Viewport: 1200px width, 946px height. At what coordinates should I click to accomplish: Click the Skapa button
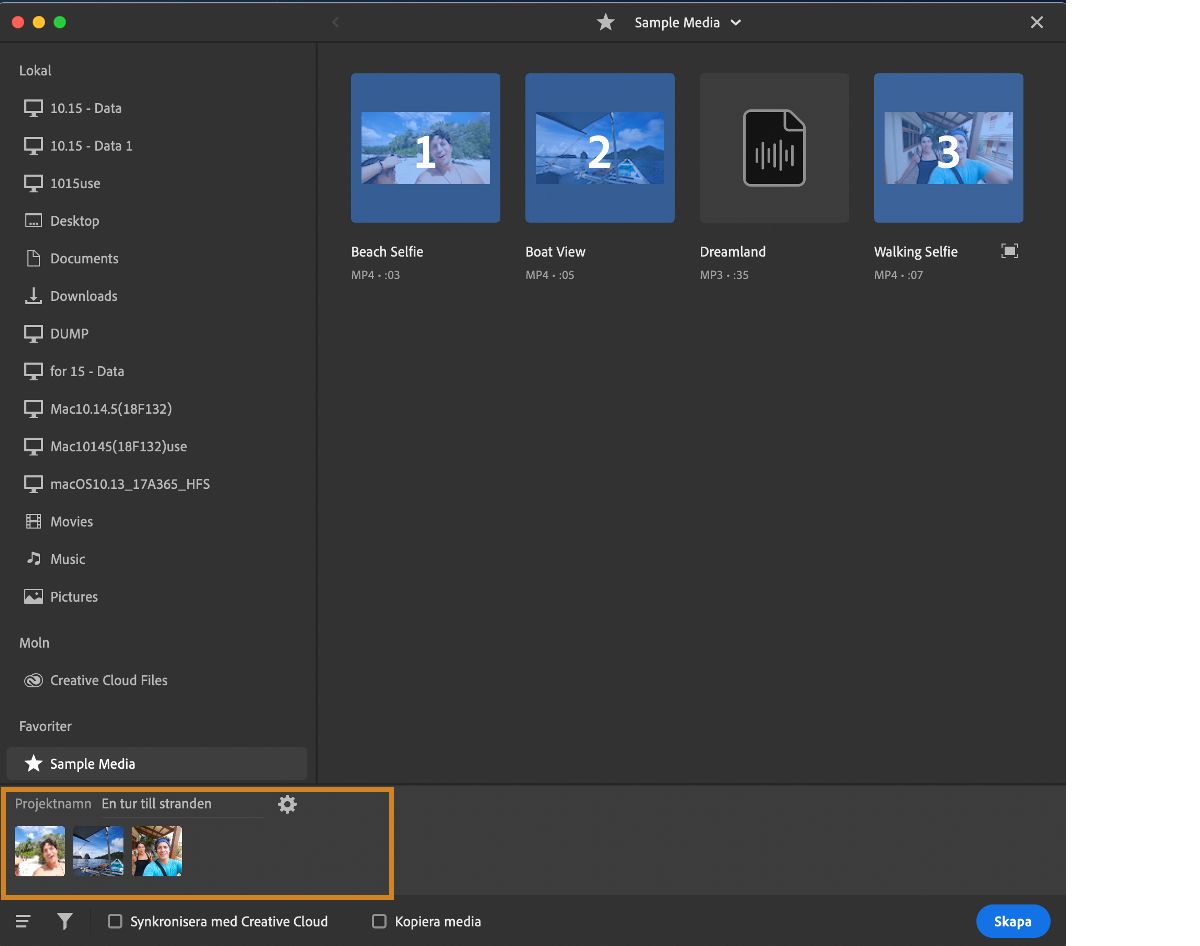point(1012,921)
